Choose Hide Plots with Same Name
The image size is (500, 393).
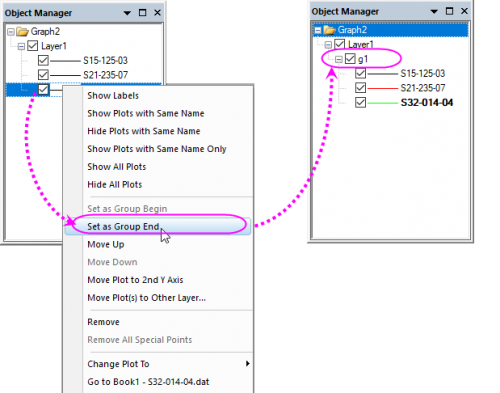(x=144, y=131)
